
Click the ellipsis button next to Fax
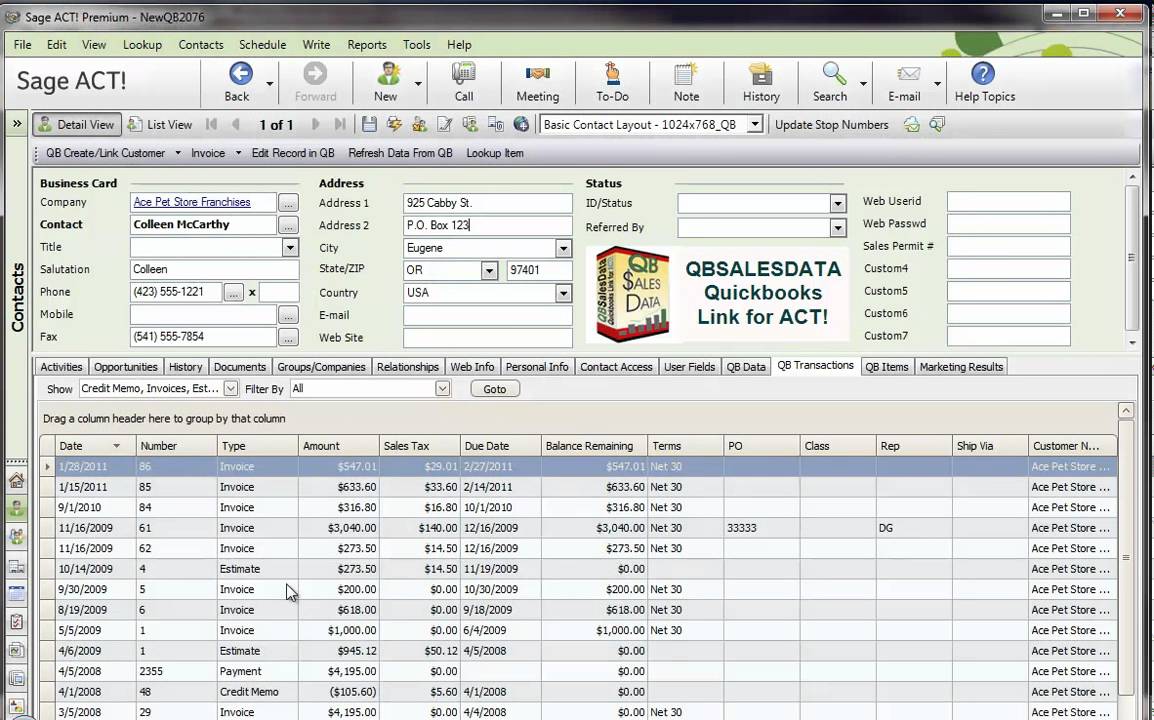[288, 338]
